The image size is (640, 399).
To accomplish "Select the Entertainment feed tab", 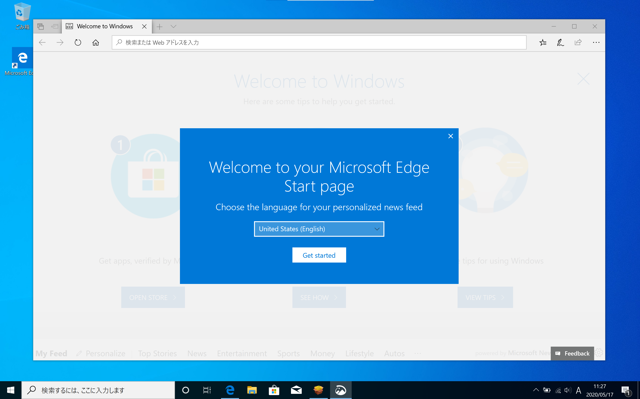I will [242, 353].
